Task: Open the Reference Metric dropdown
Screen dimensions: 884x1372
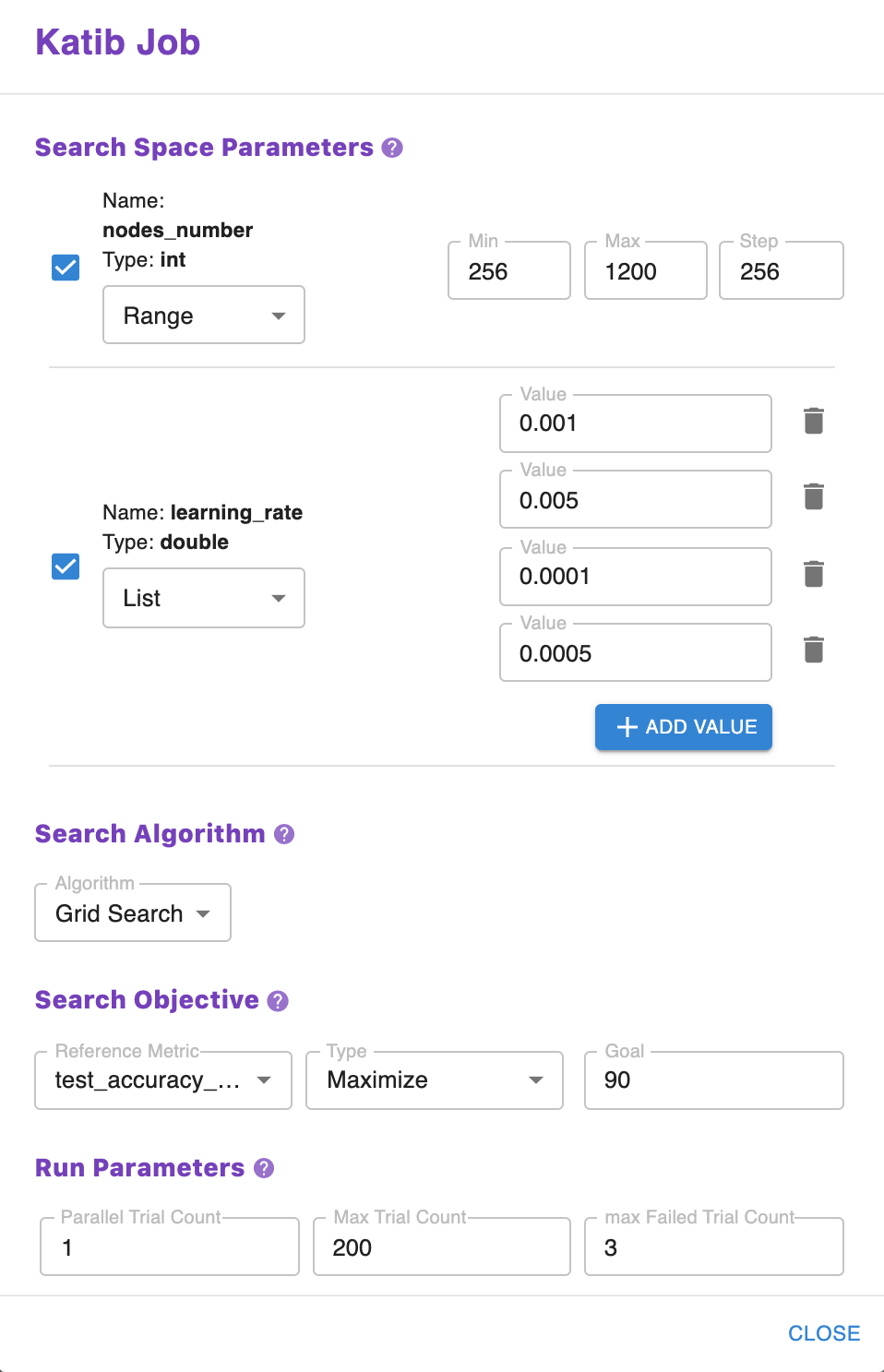Action: tap(163, 1080)
